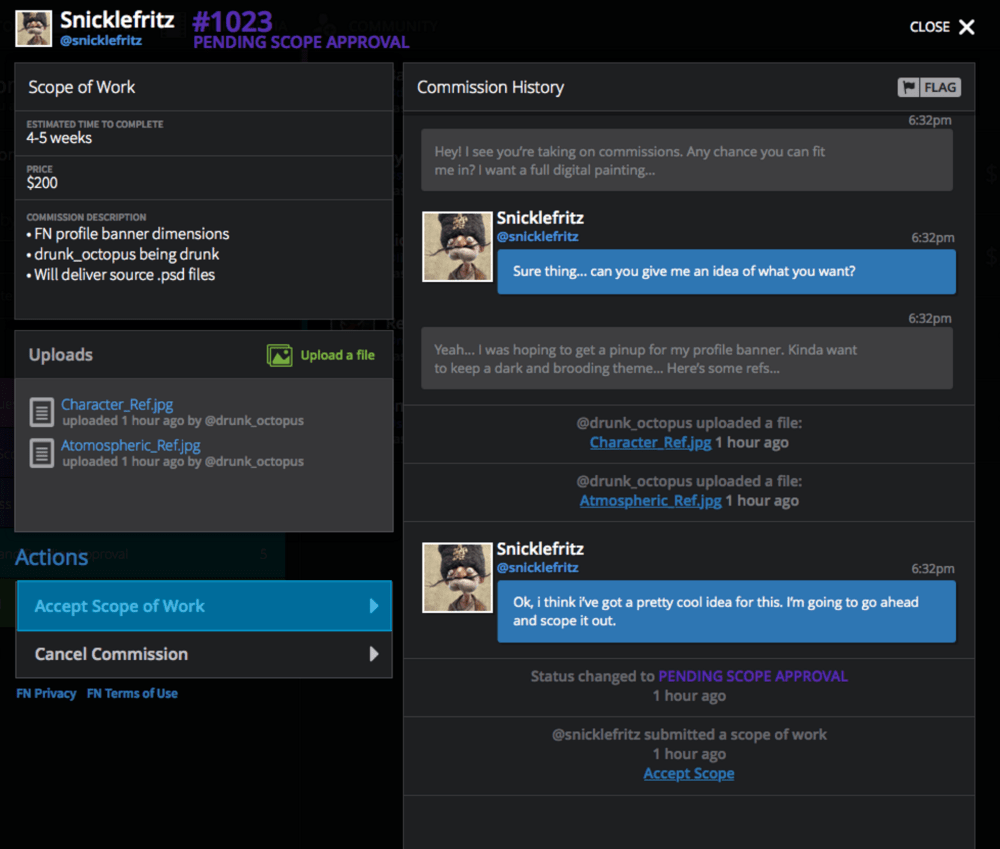Select the Commission History panel header
This screenshot has height=849, width=1000.
coord(490,87)
